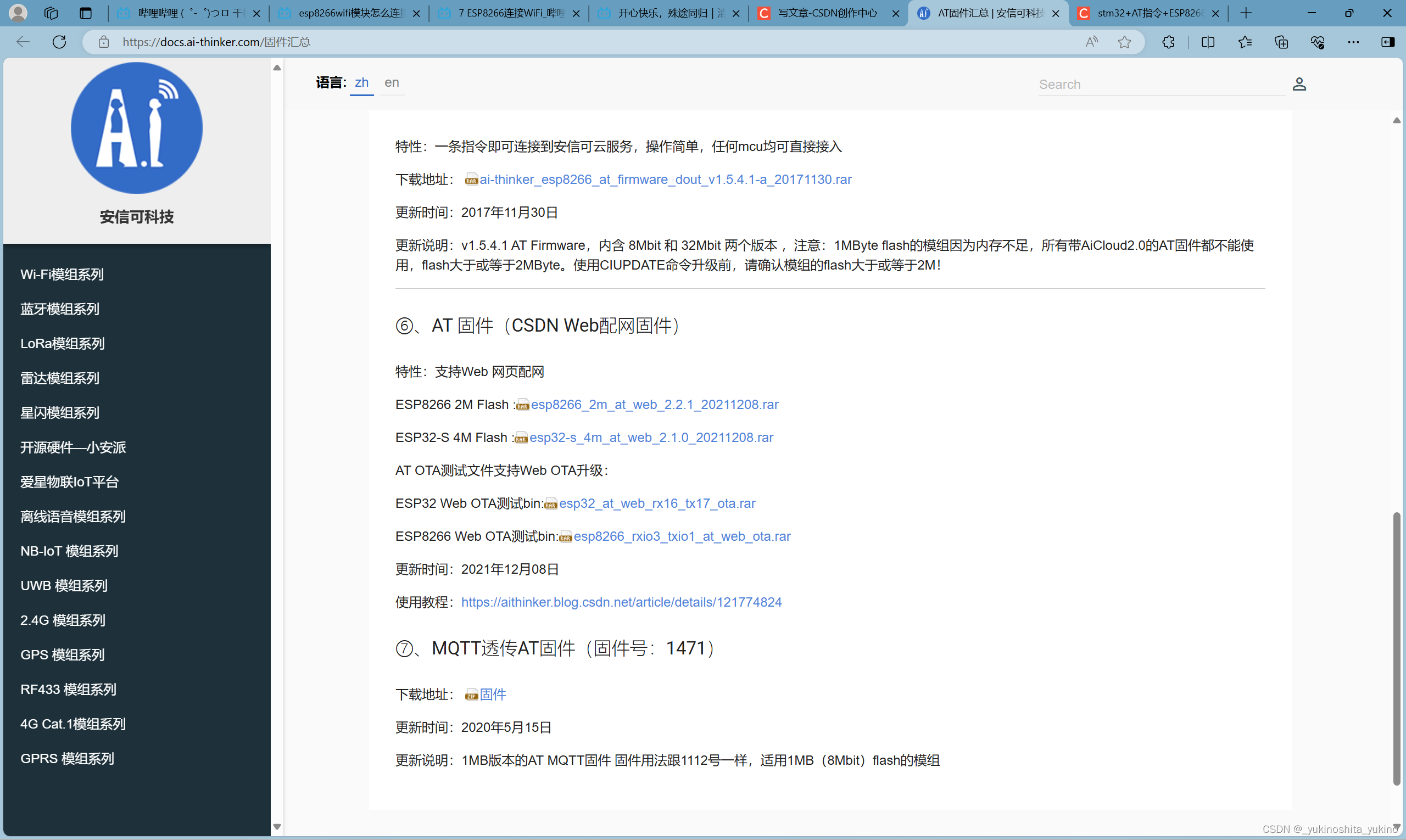
Task: Select en language
Action: pos(392,83)
